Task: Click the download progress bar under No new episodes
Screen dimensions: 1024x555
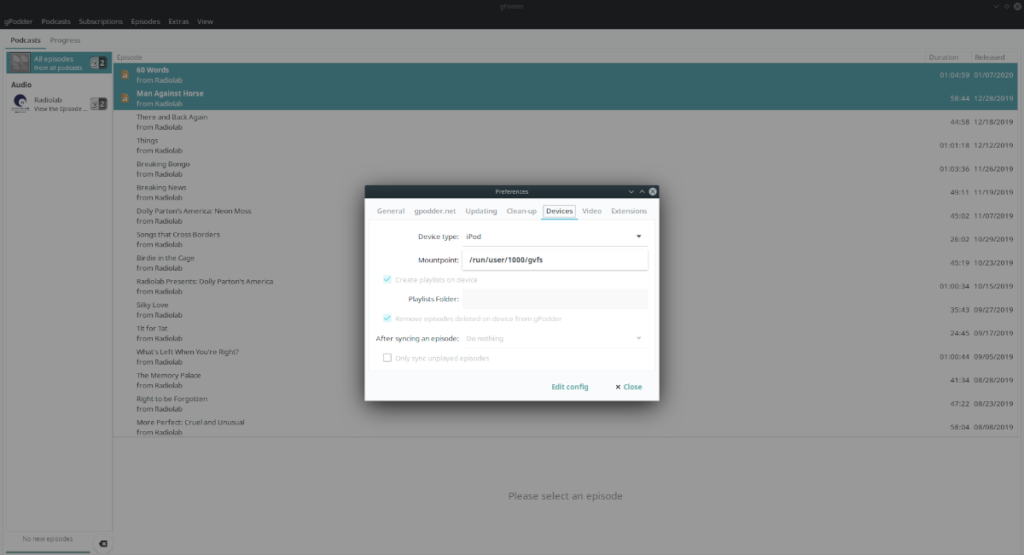Action: pyautogui.click(x=48, y=550)
